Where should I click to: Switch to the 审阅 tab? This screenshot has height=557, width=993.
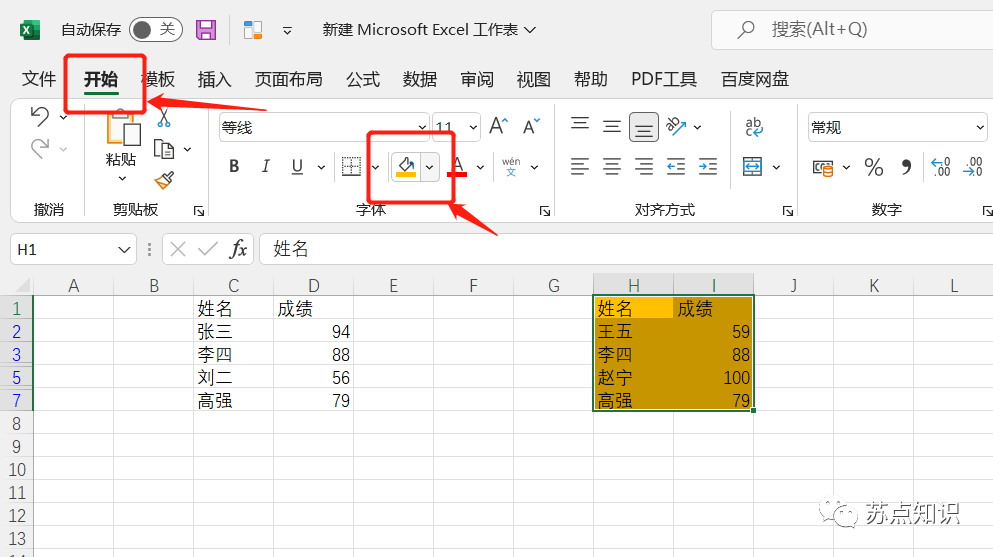point(477,79)
